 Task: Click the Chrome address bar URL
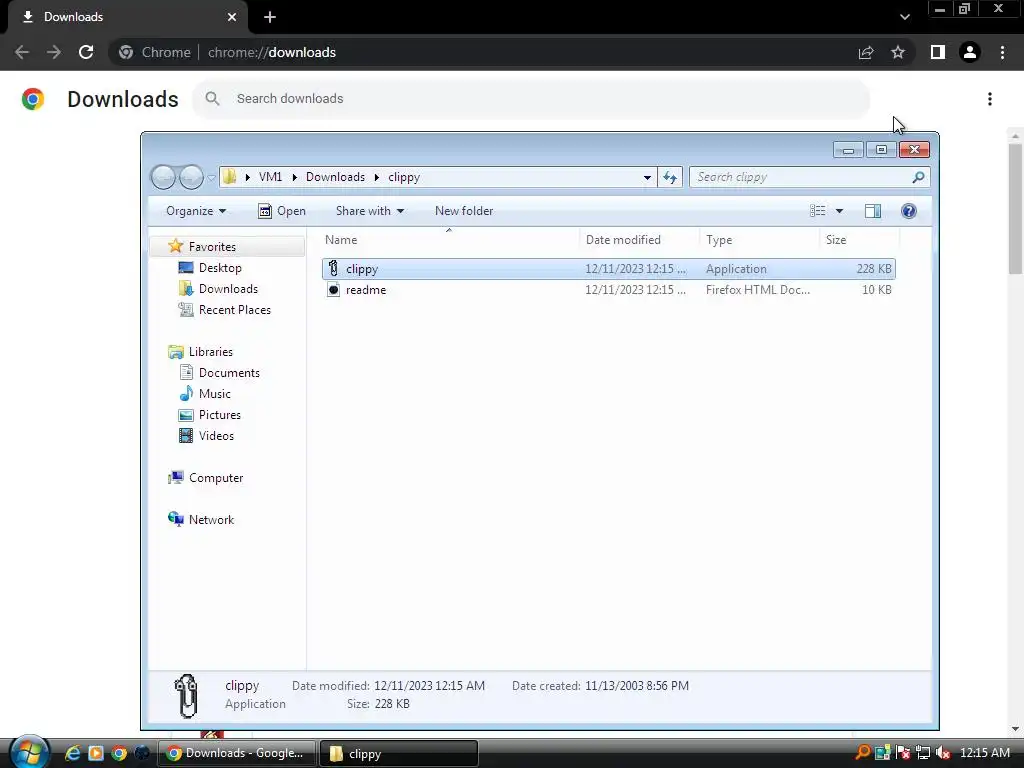272,52
